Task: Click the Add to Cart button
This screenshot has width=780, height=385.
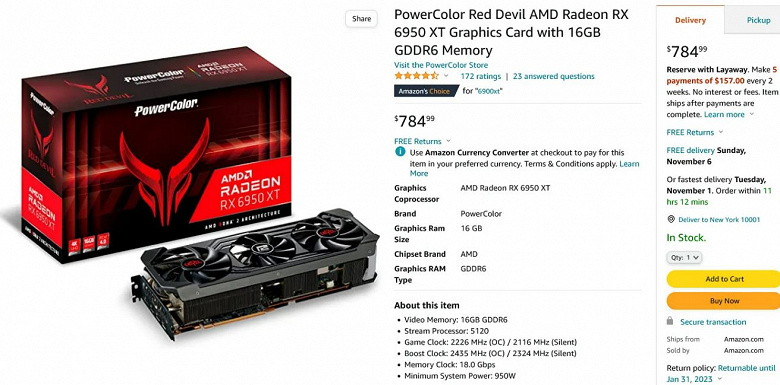Action: [724, 279]
